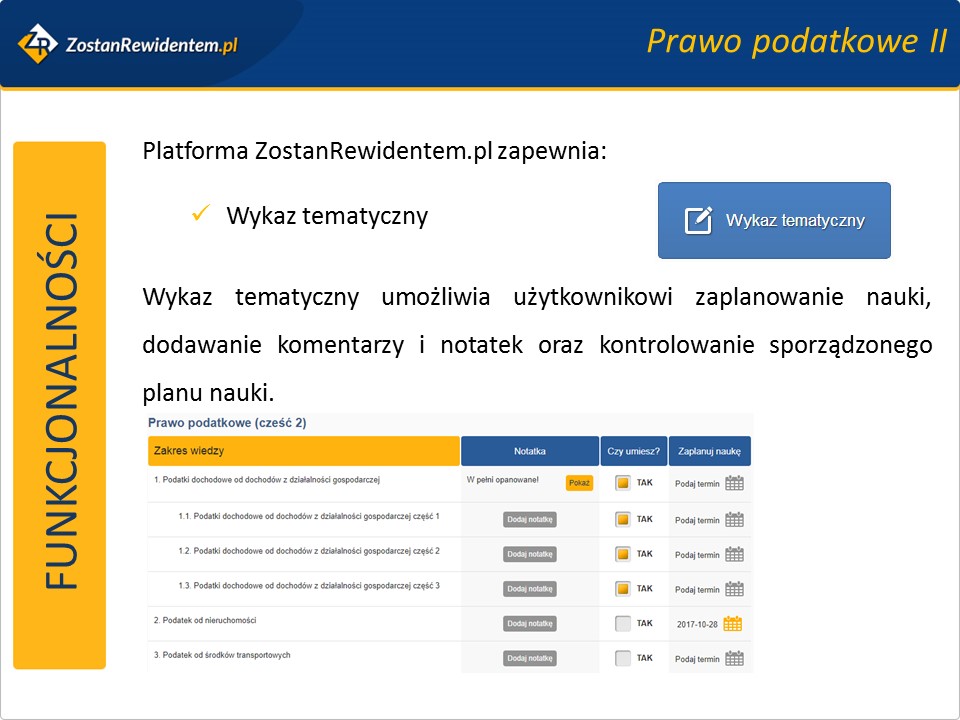Check TAK checkbox for Podatek od środków transportowych
The width and height of the screenshot is (960, 720).
click(623, 658)
